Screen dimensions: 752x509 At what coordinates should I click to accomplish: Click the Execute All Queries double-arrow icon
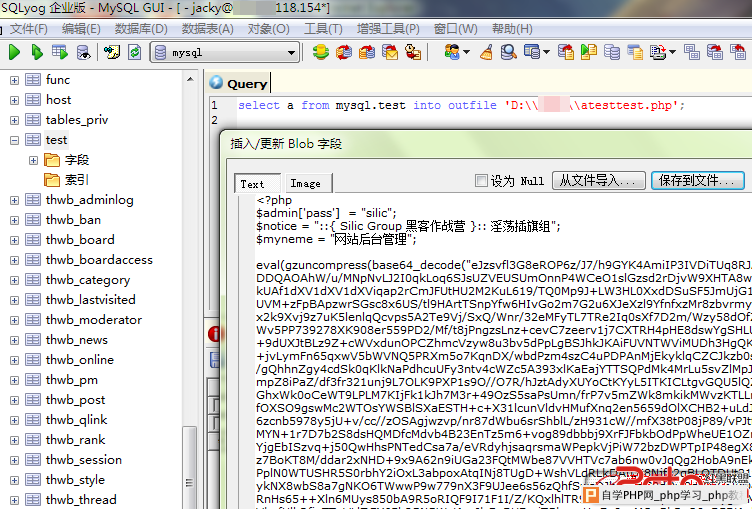(x=37, y=52)
